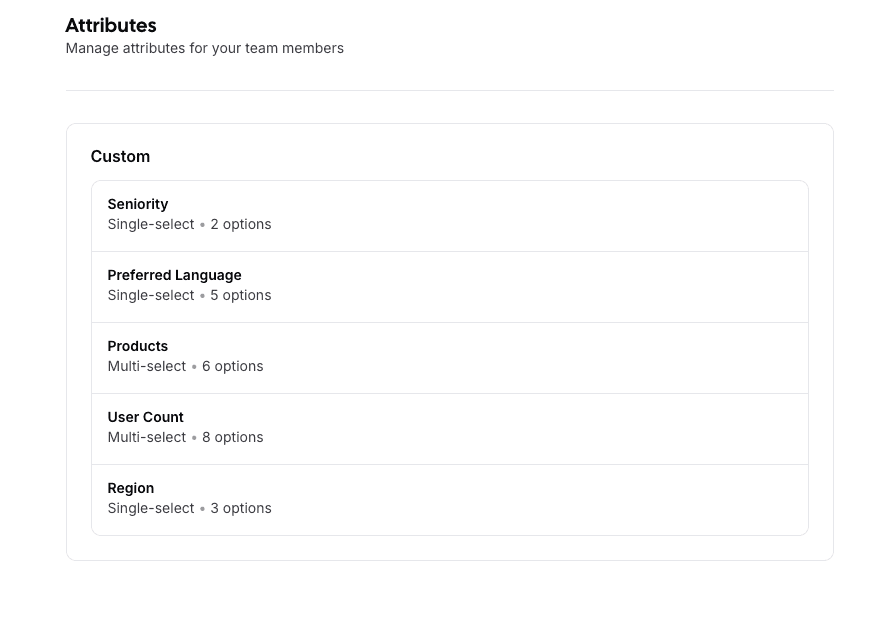The image size is (882, 630).
Task: Click the 'Multi-select • 6 options' description
Action: click(186, 366)
